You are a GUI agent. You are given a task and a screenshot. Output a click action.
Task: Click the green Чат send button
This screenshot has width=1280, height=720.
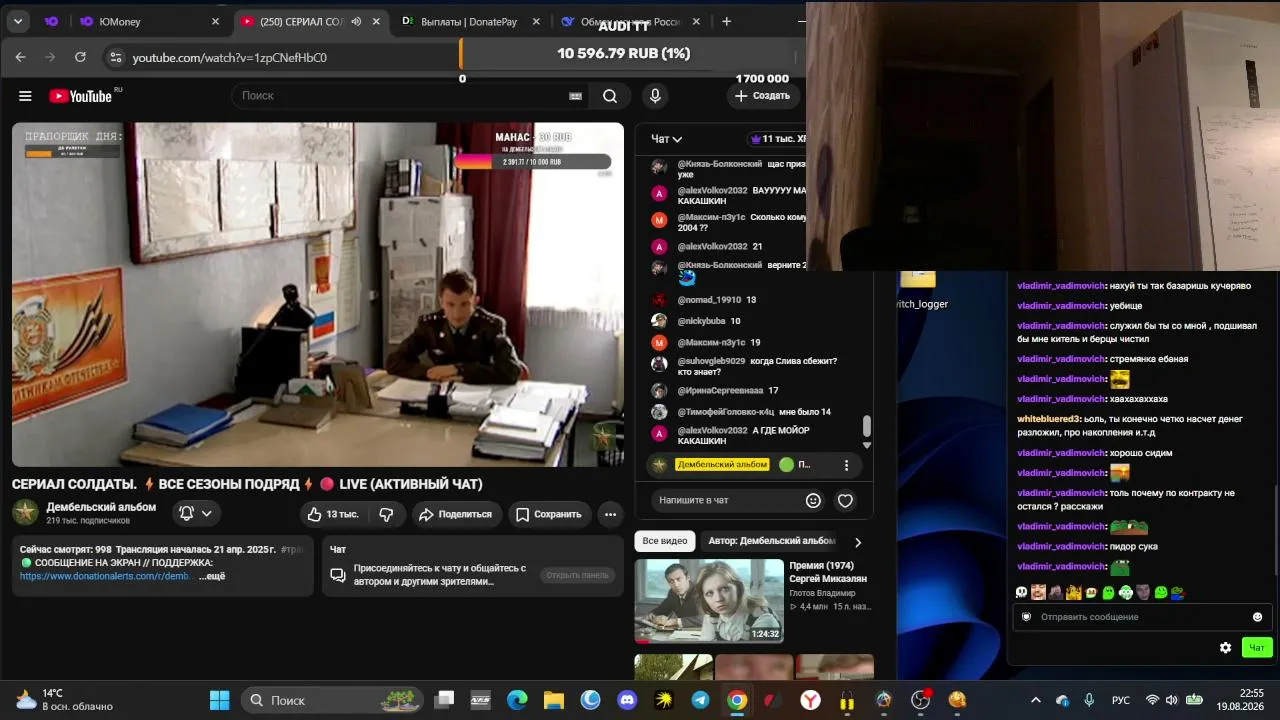tap(1257, 648)
